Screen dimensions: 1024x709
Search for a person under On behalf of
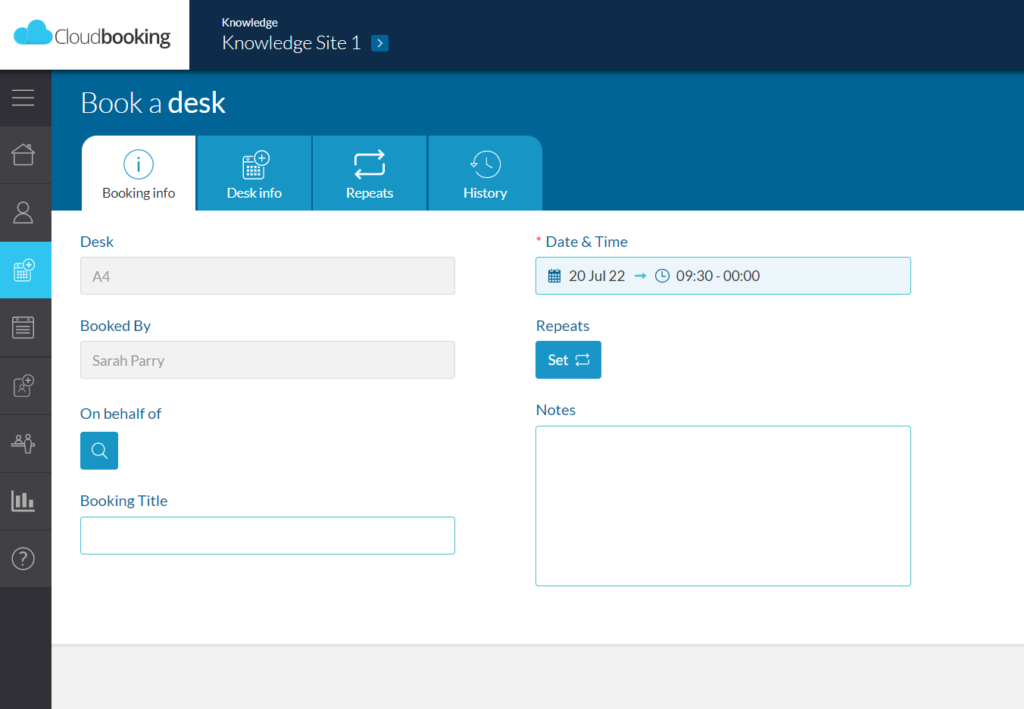click(99, 450)
